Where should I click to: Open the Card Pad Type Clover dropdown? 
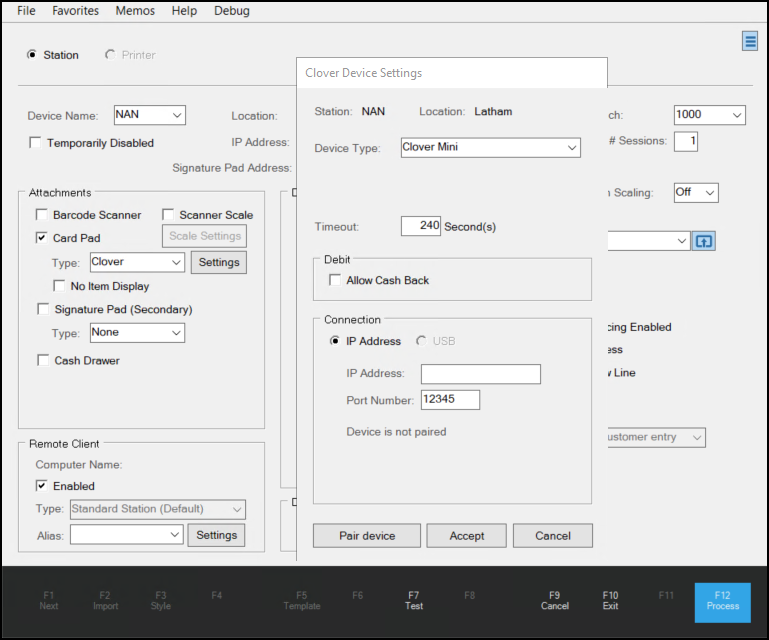(x=137, y=262)
